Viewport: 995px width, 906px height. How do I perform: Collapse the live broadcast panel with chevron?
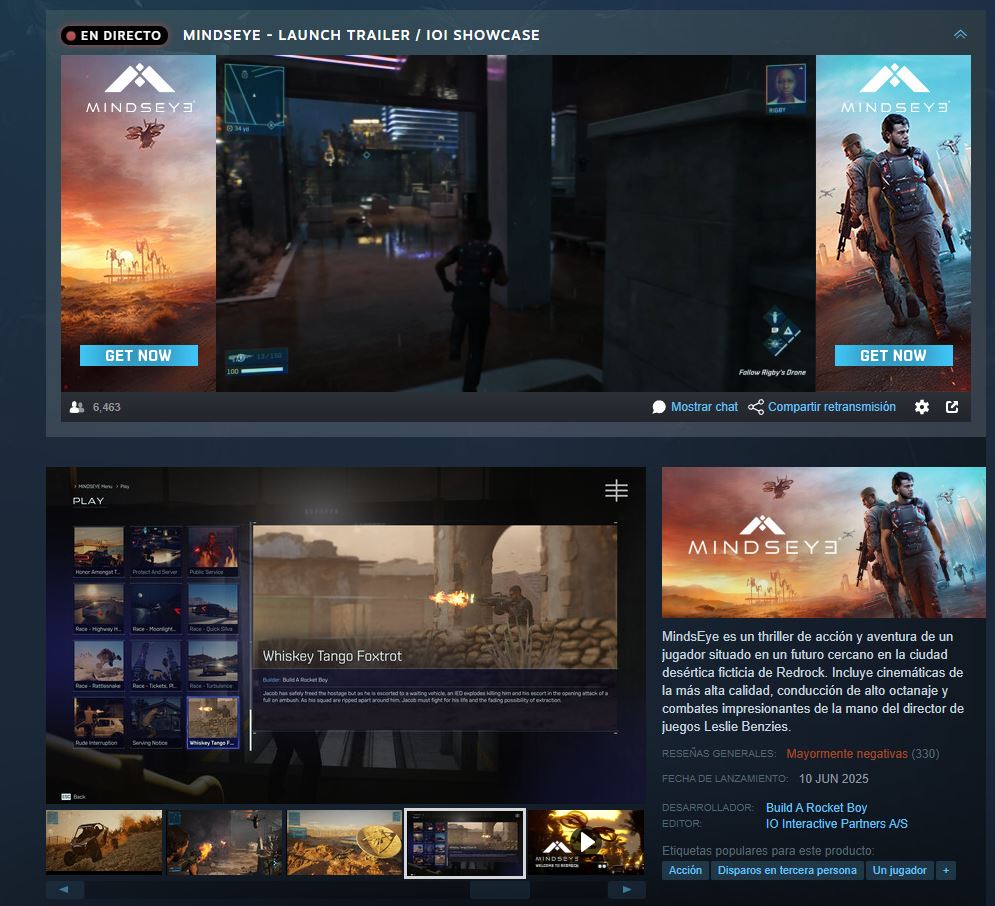[x=960, y=34]
